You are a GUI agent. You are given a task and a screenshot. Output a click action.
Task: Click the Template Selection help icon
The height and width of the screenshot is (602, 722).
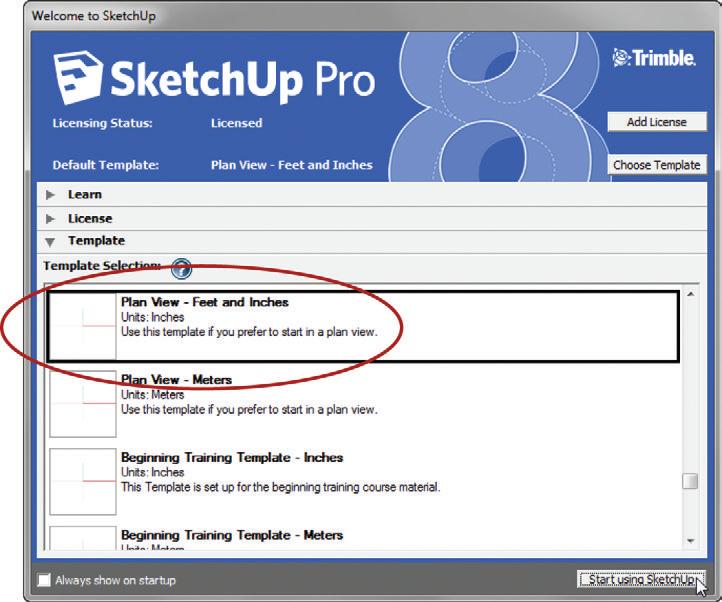click(181, 269)
